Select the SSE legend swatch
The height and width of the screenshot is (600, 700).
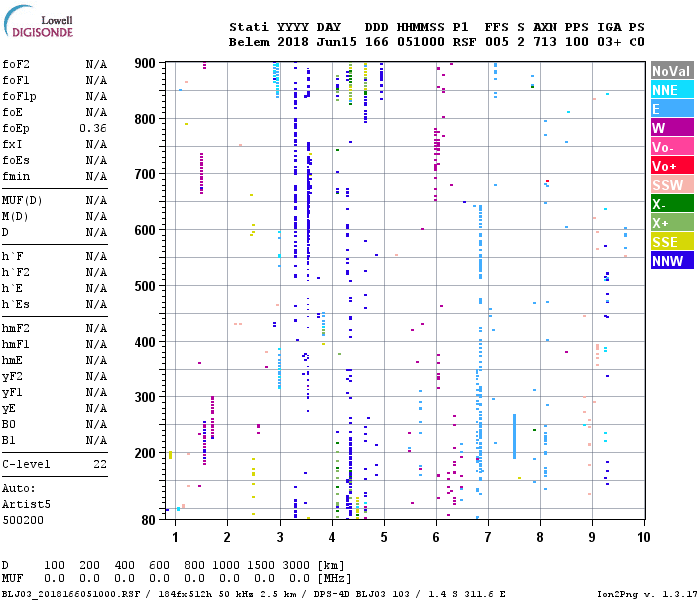pos(672,242)
